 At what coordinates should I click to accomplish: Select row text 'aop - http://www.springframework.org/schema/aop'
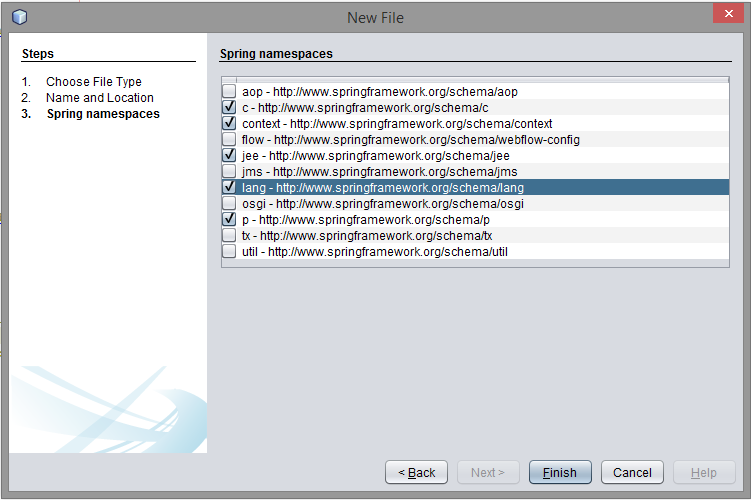click(379, 91)
